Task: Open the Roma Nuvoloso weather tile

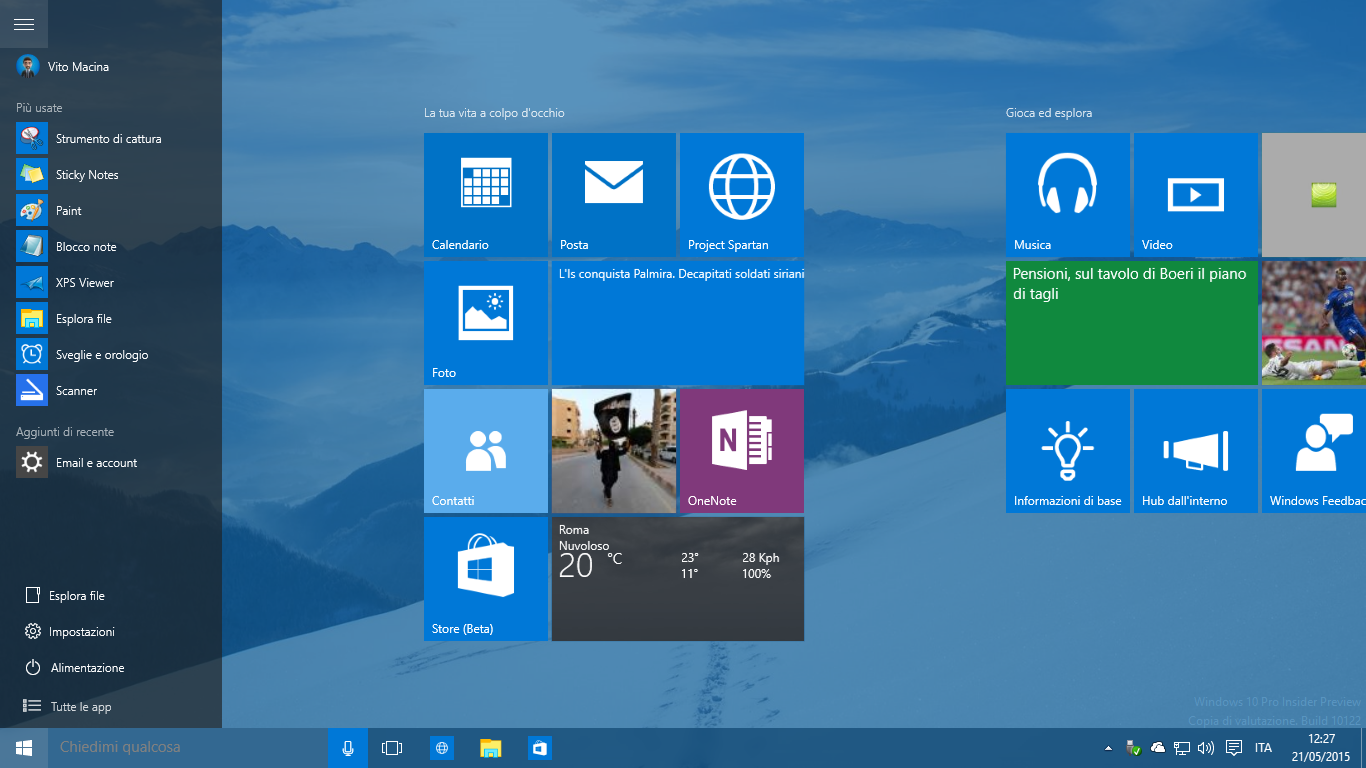Action: click(678, 579)
